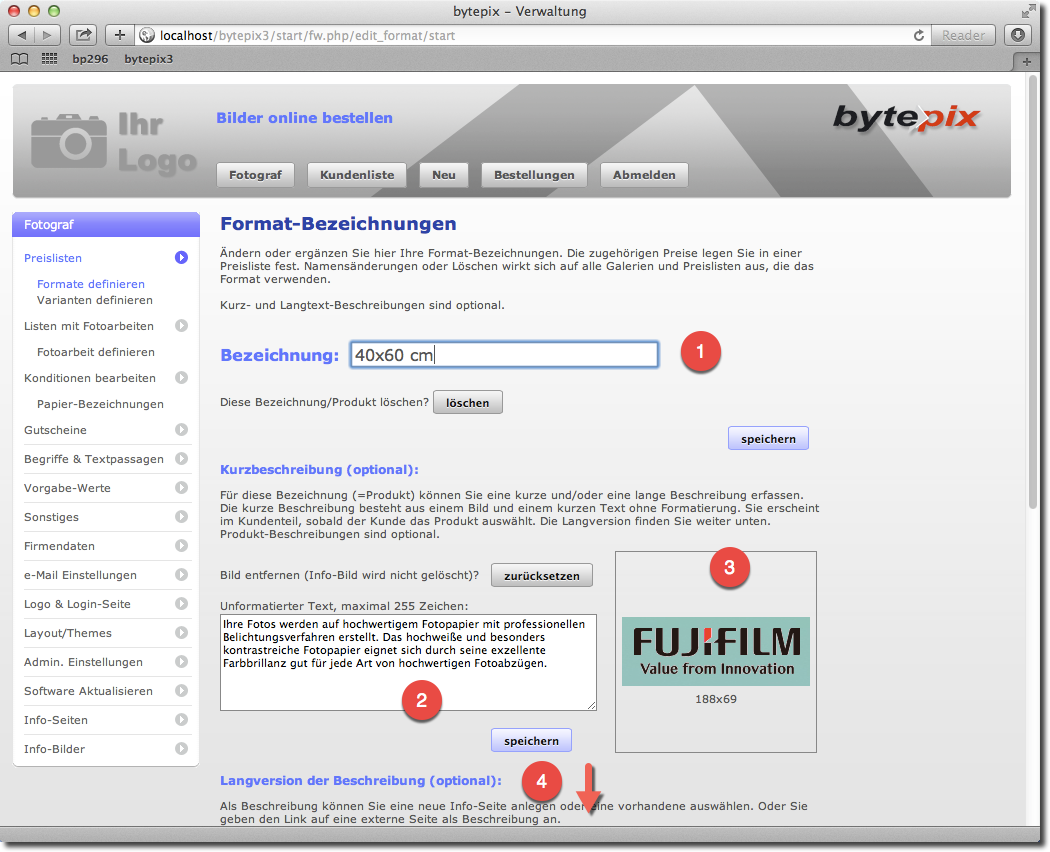
Task: Open Fotoarbeit definieren in the sidebar
Action: pyautogui.click(x=96, y=352)
